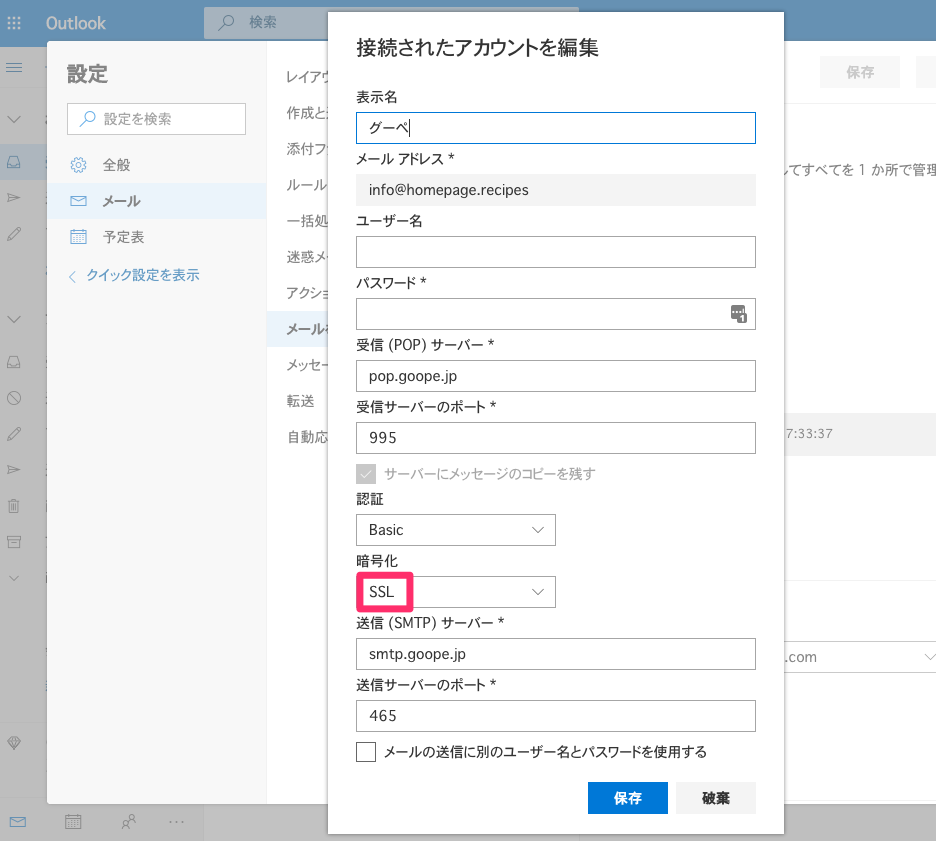The width and height of the screenshot is (936, 841).
Task: Open the inbox folder icon in left rail
Action: pos(14,162)
